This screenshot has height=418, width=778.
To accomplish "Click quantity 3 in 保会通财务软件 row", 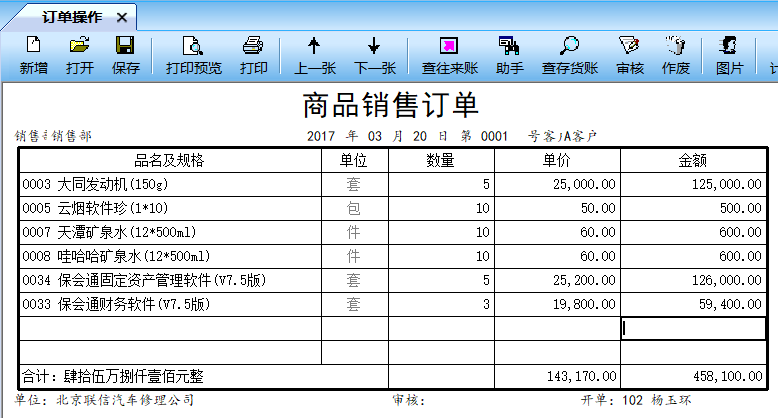I will click(441, 304).
